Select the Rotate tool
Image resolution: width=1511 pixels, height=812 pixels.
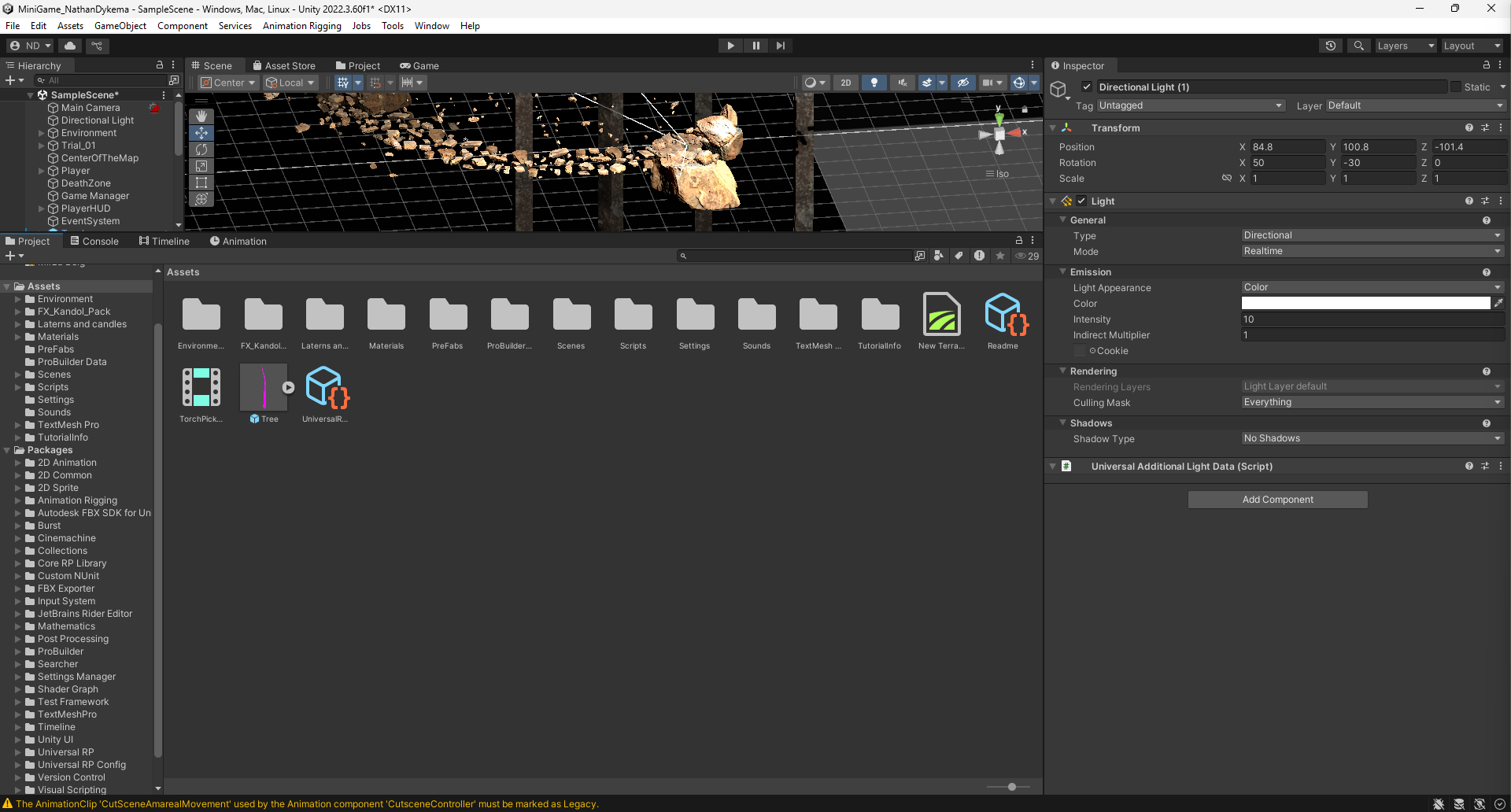pyautogui.click(x=201, y=149)
